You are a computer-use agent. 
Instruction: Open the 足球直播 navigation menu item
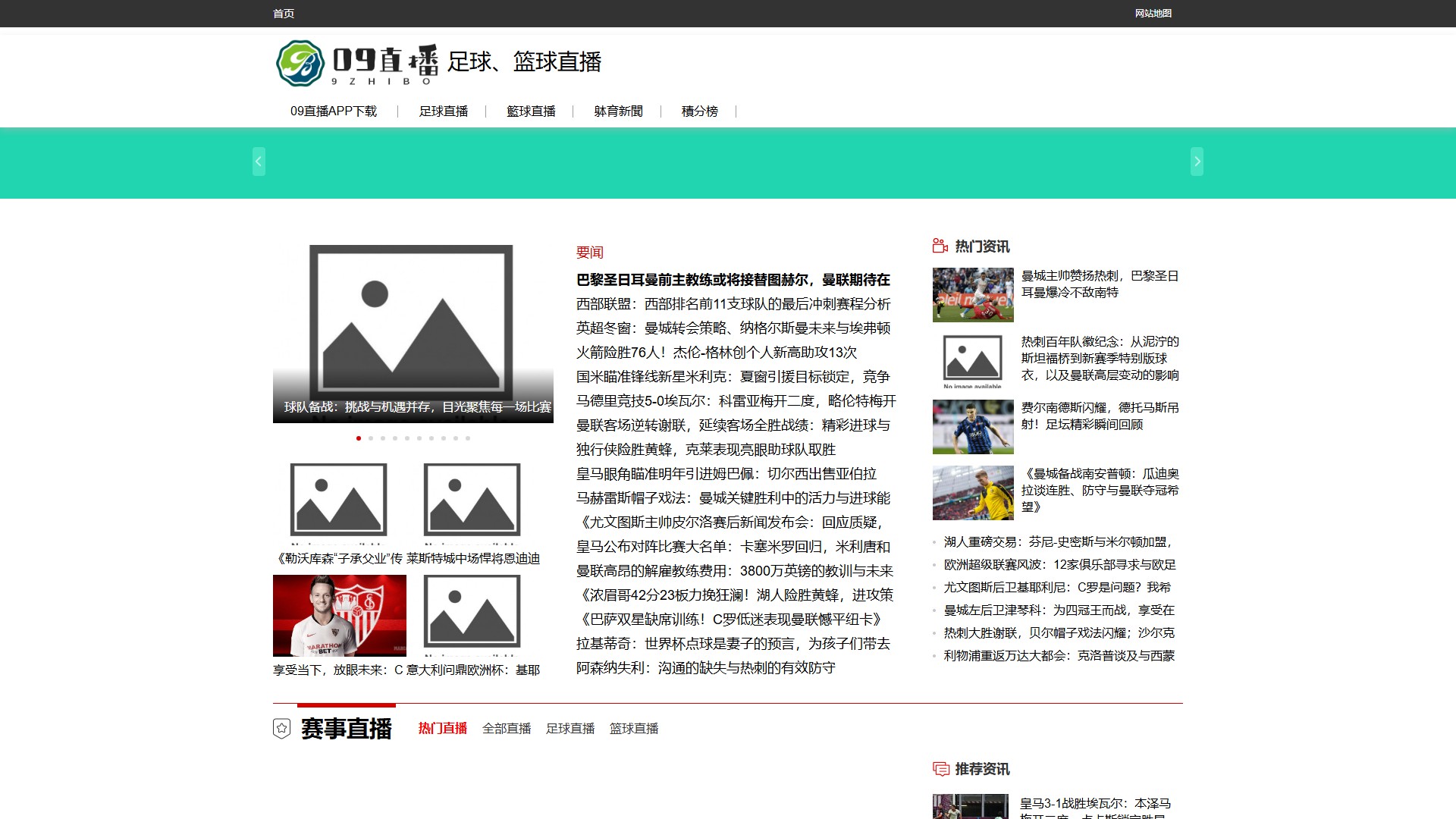click(444, 111)
